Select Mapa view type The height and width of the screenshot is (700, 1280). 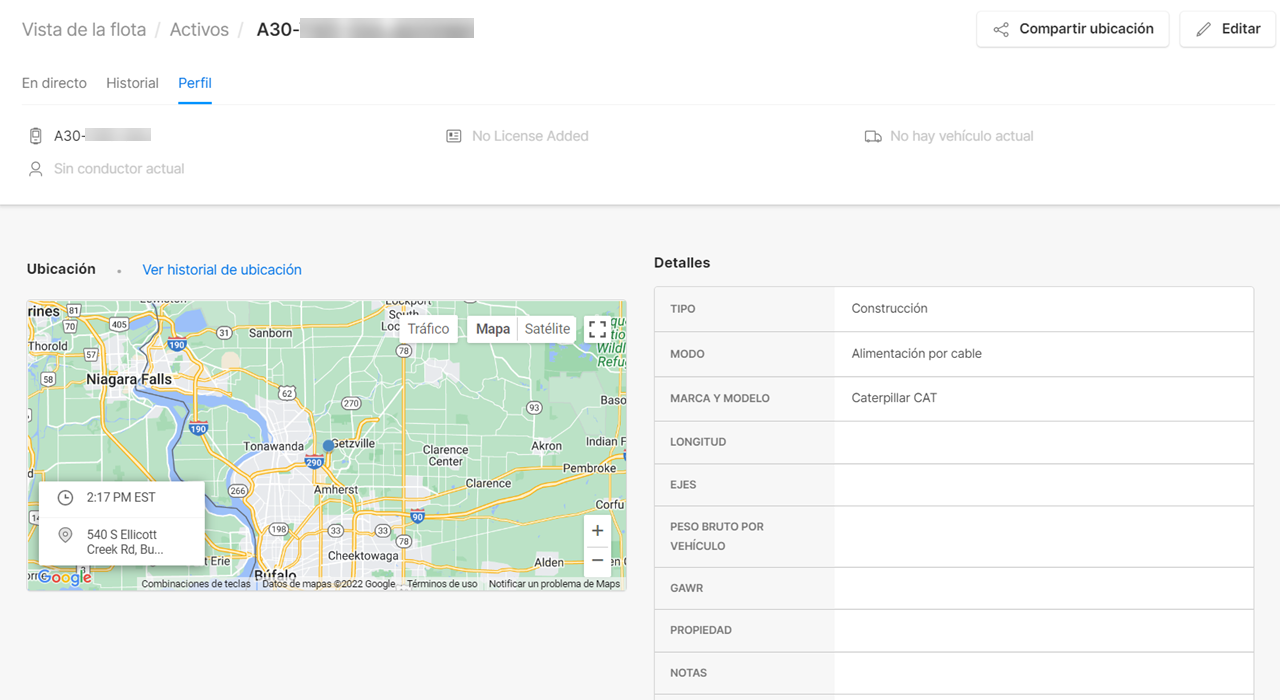click(492, 329)
